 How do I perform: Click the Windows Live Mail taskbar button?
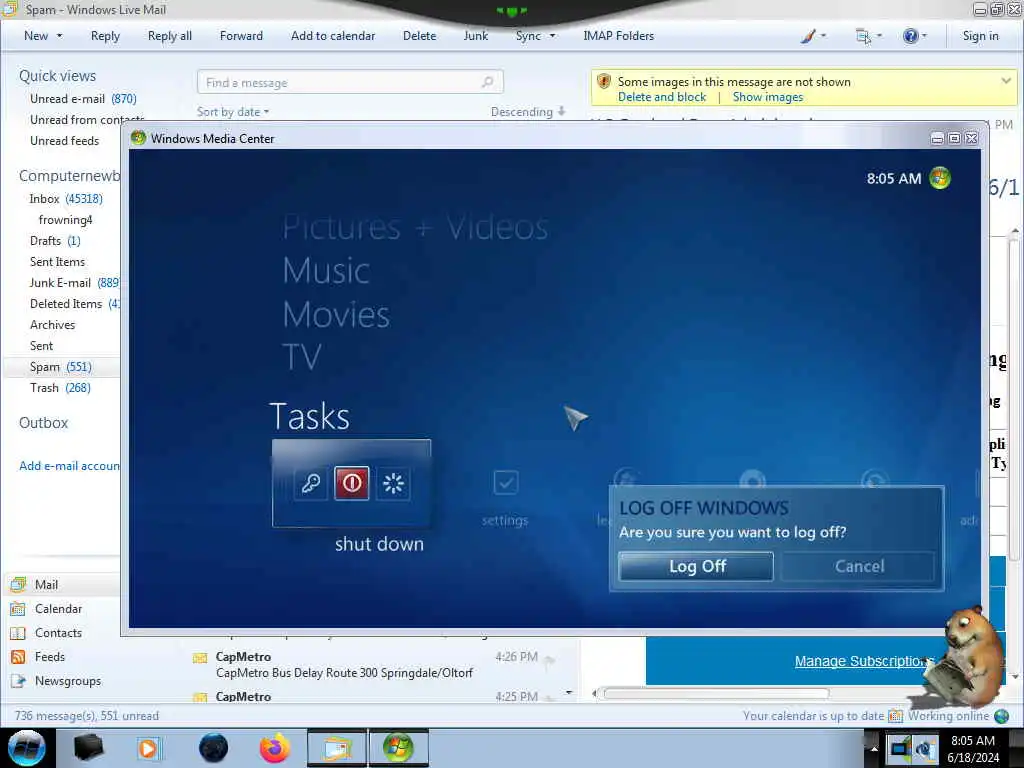point(337,748)
